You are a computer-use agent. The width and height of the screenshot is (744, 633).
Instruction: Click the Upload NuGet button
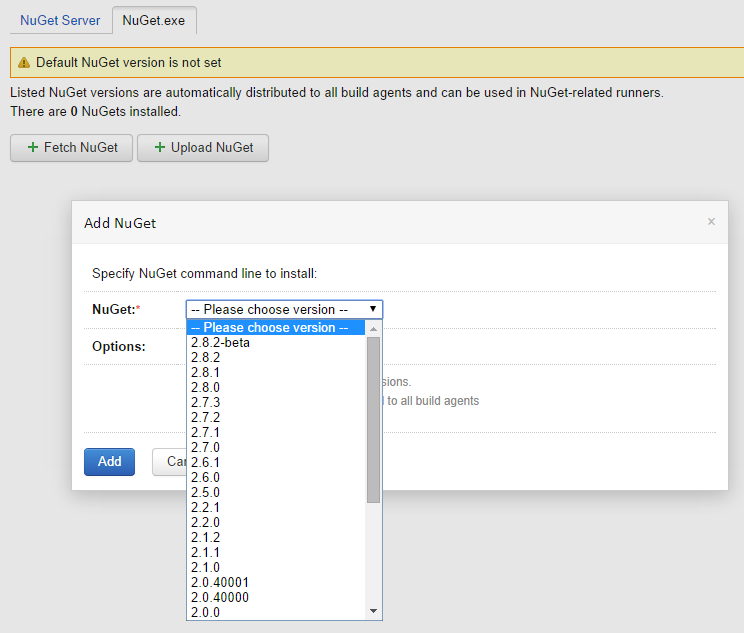[x=203, y=148]
